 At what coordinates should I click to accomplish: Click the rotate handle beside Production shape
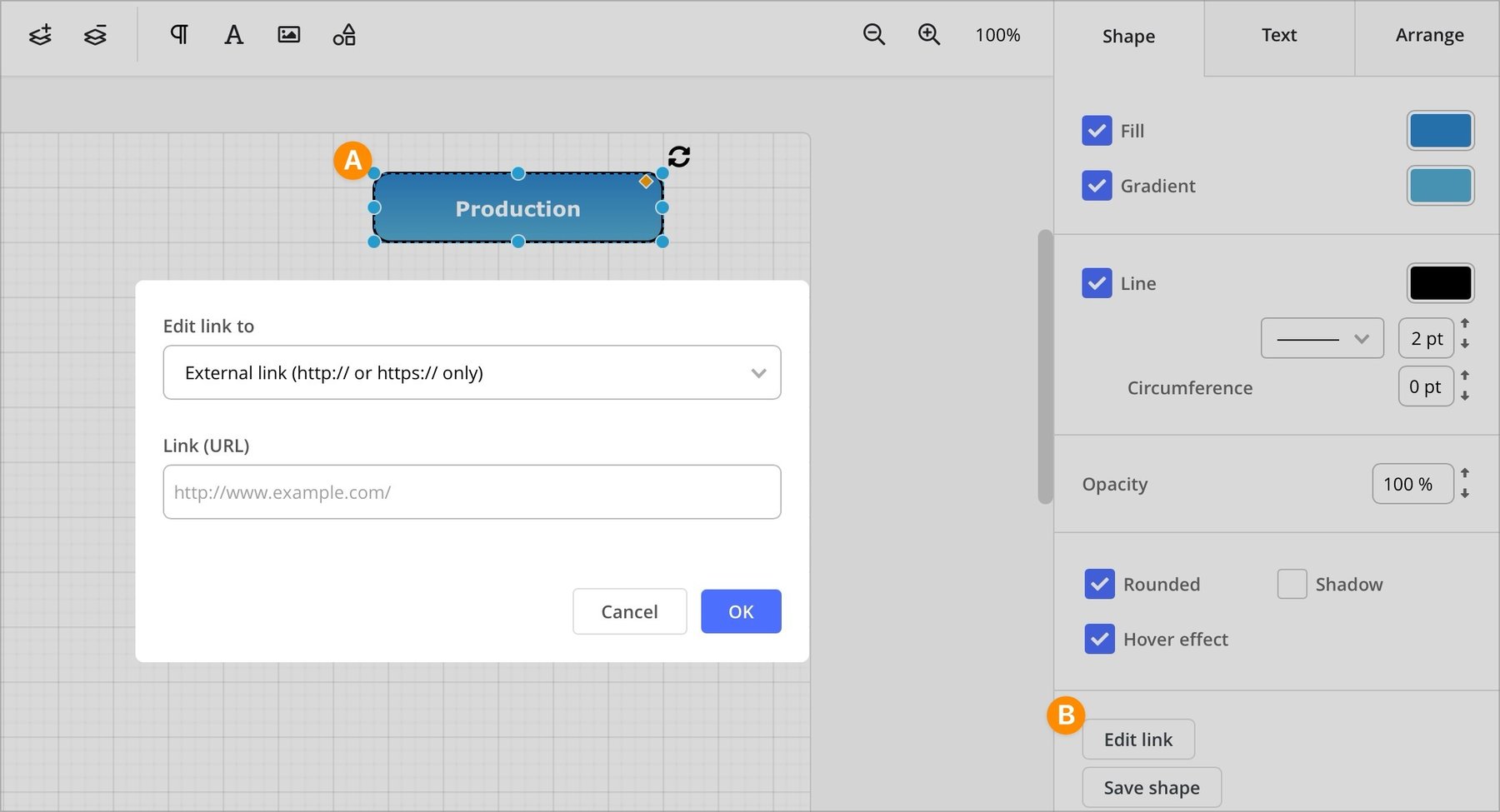(x=679, y=156)
